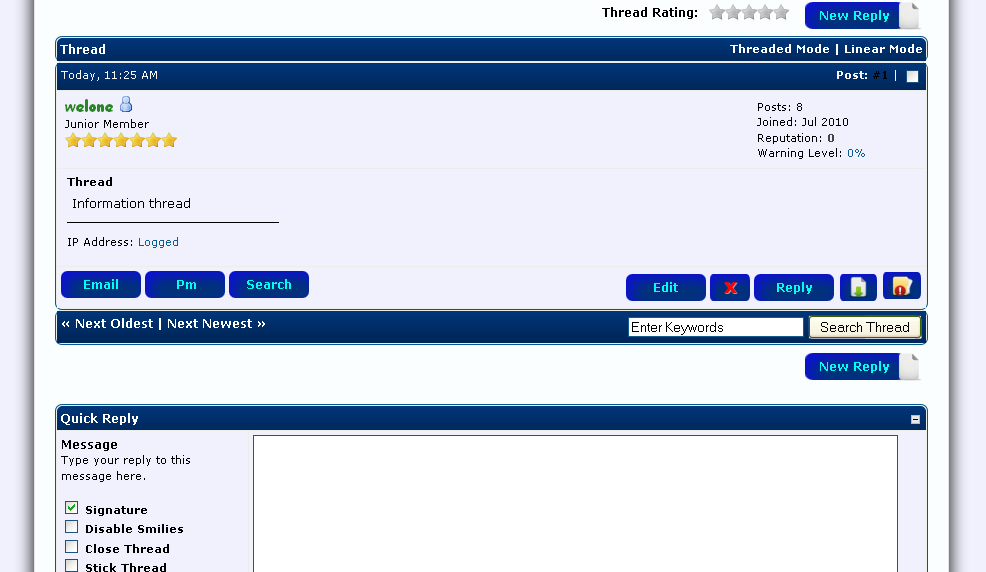Click the red X delete post button
986x572 pixels.
[x=729, y=288]
